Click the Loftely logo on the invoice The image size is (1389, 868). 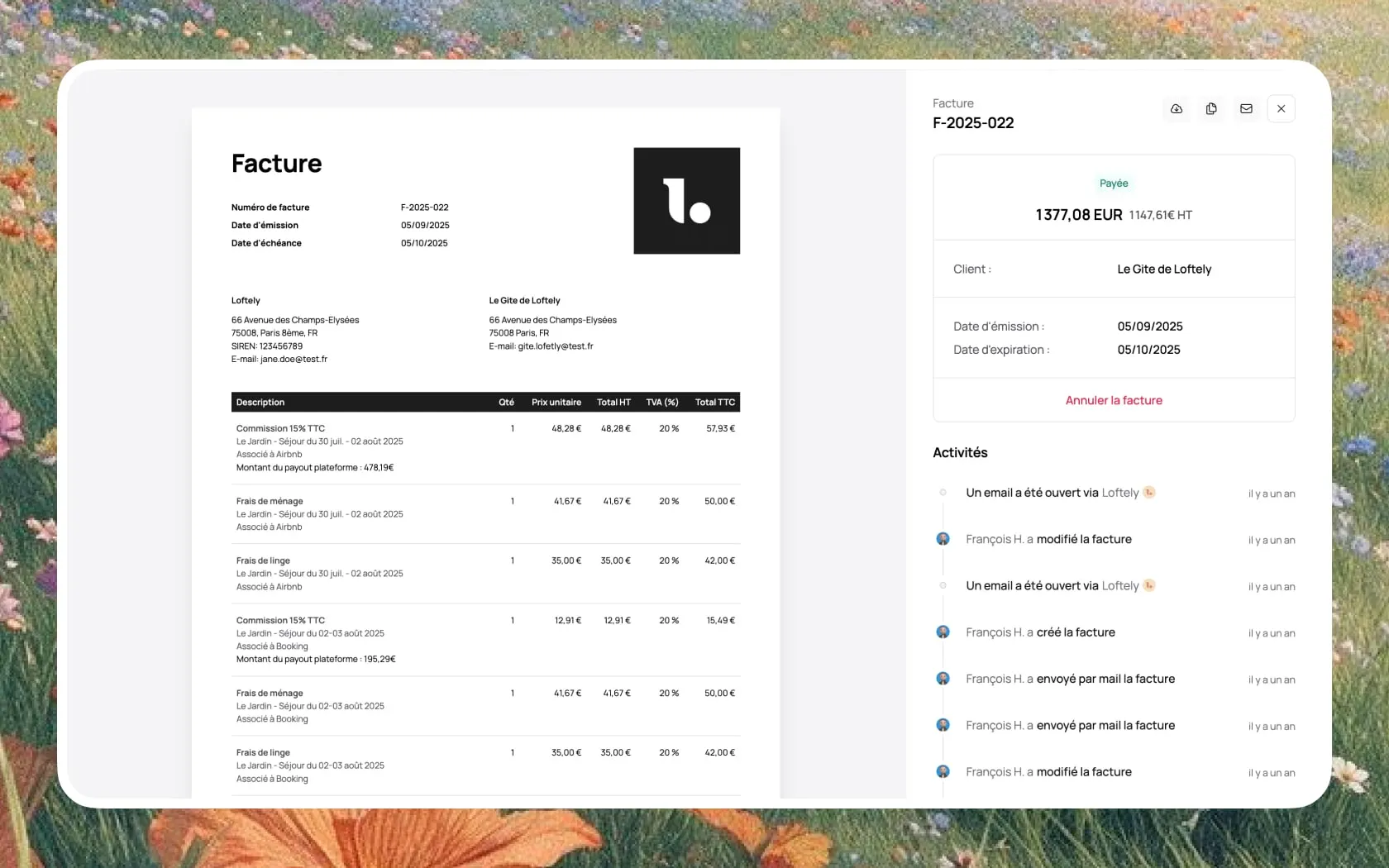pyautogui.click(x=686, y=201)
